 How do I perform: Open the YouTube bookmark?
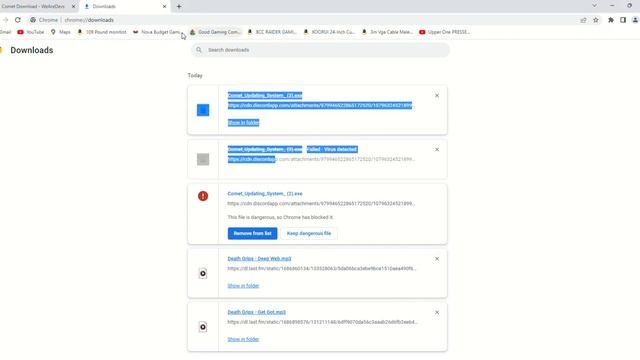click(x=31, y=32)
